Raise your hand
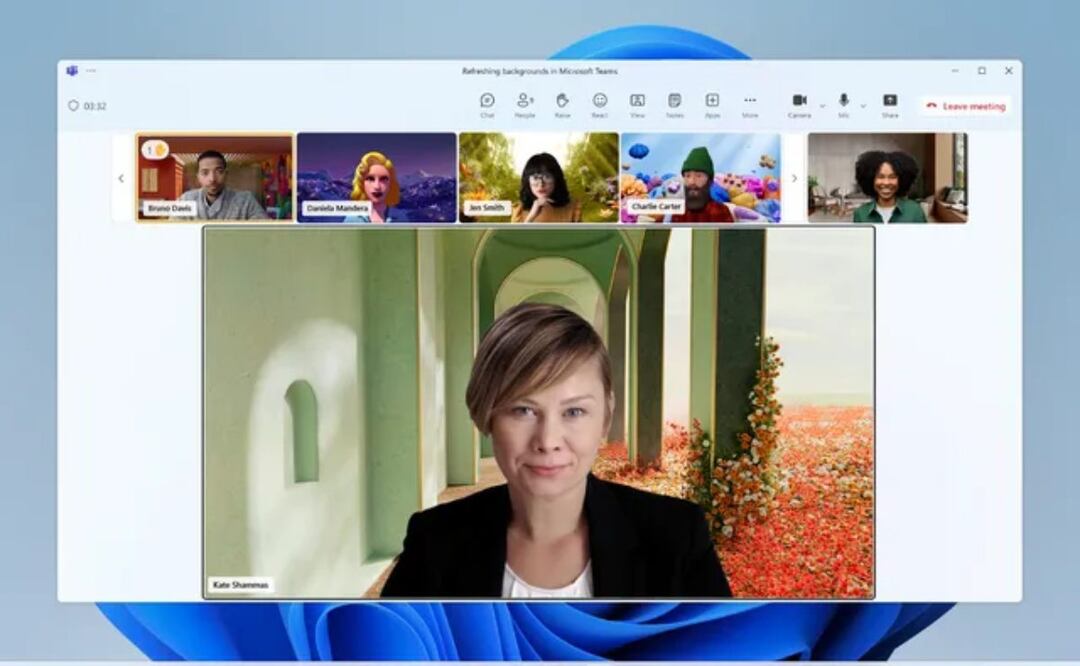 pos(562,104)
